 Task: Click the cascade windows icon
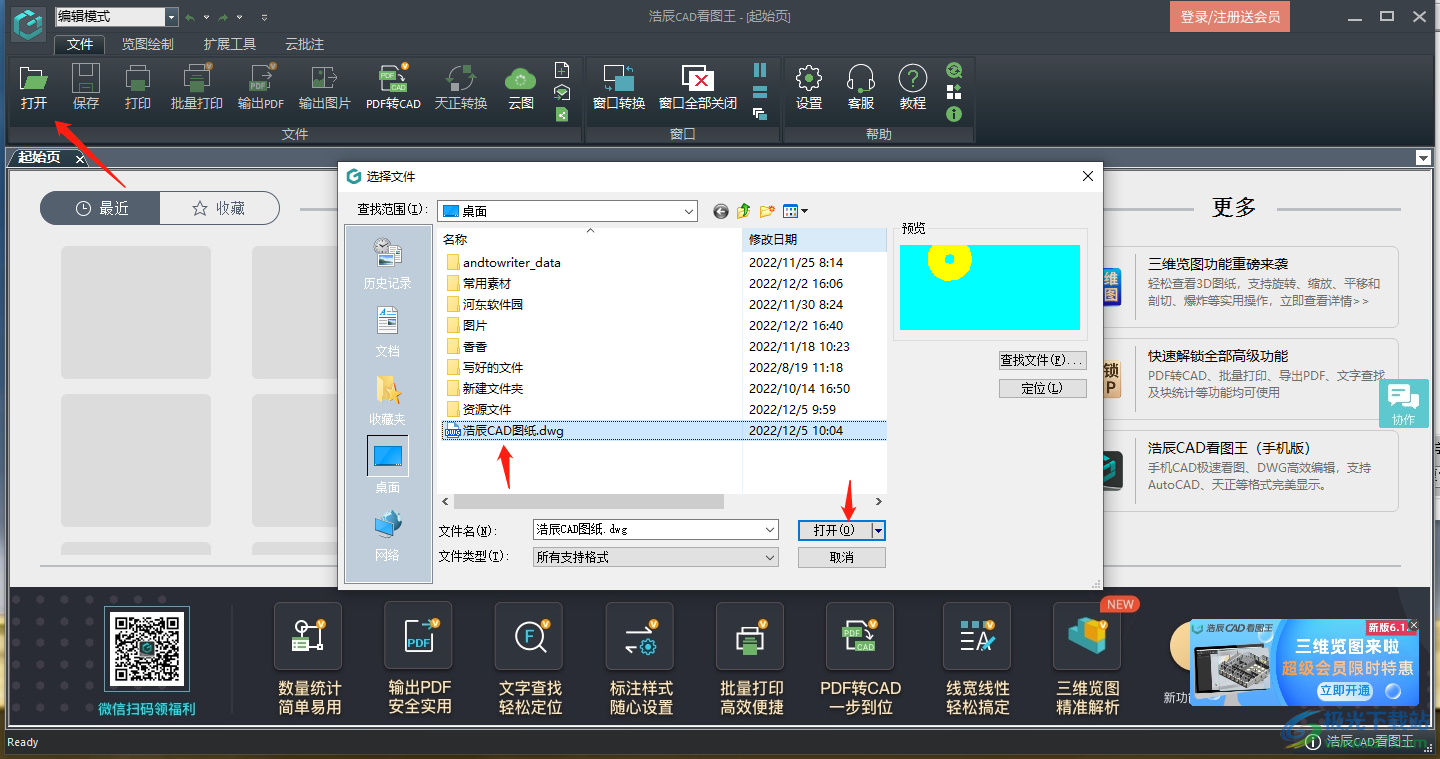pos(760,114)
